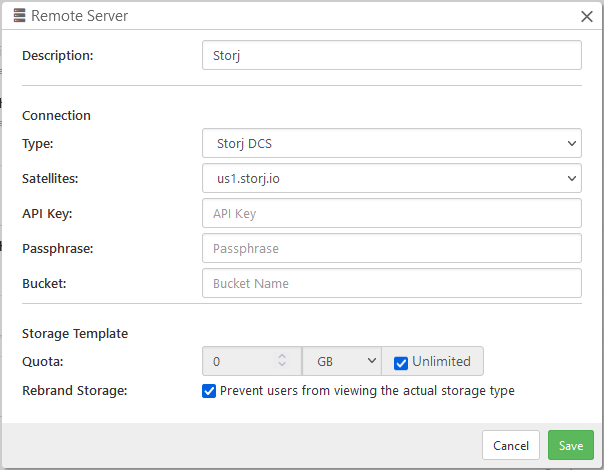Click the server stack icon in title bar

coord(19,16)
